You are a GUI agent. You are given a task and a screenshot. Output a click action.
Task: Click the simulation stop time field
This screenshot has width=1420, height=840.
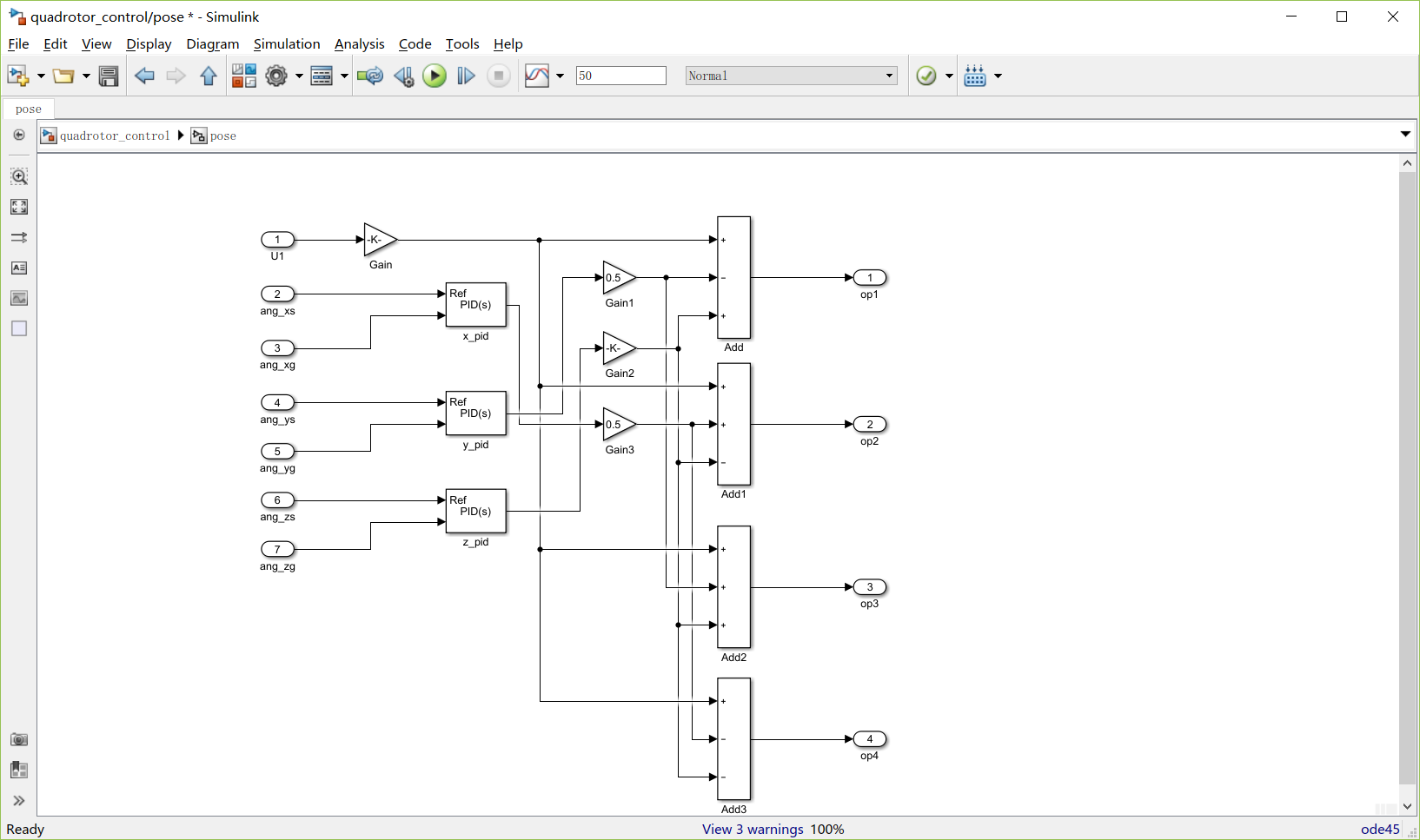click(620, 76)
